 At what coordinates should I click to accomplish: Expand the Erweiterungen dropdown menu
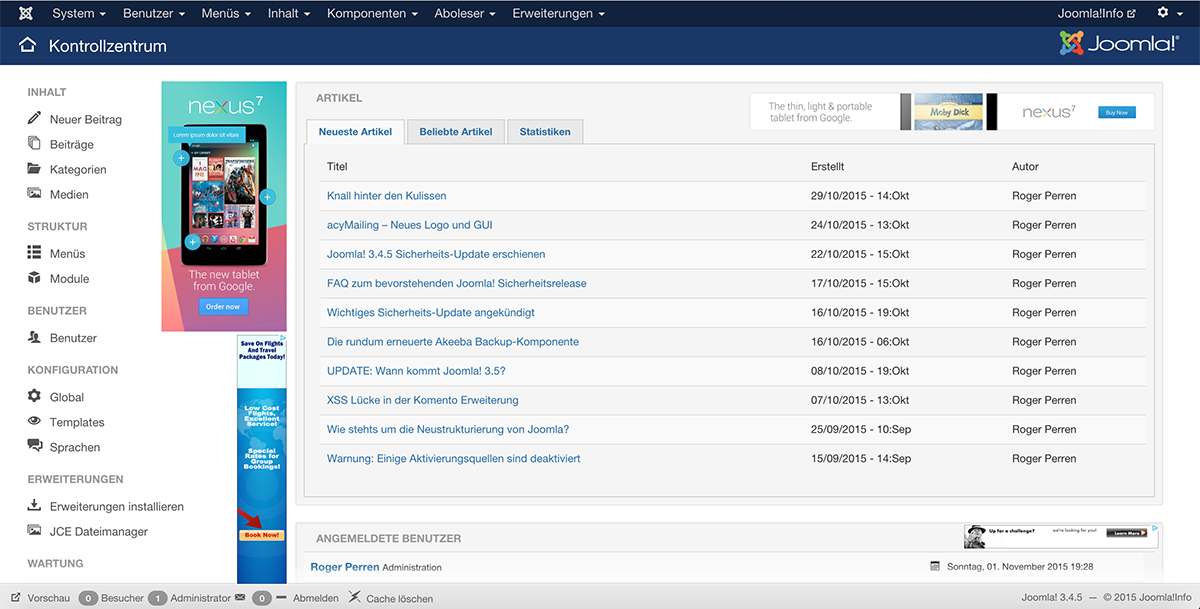559,14
